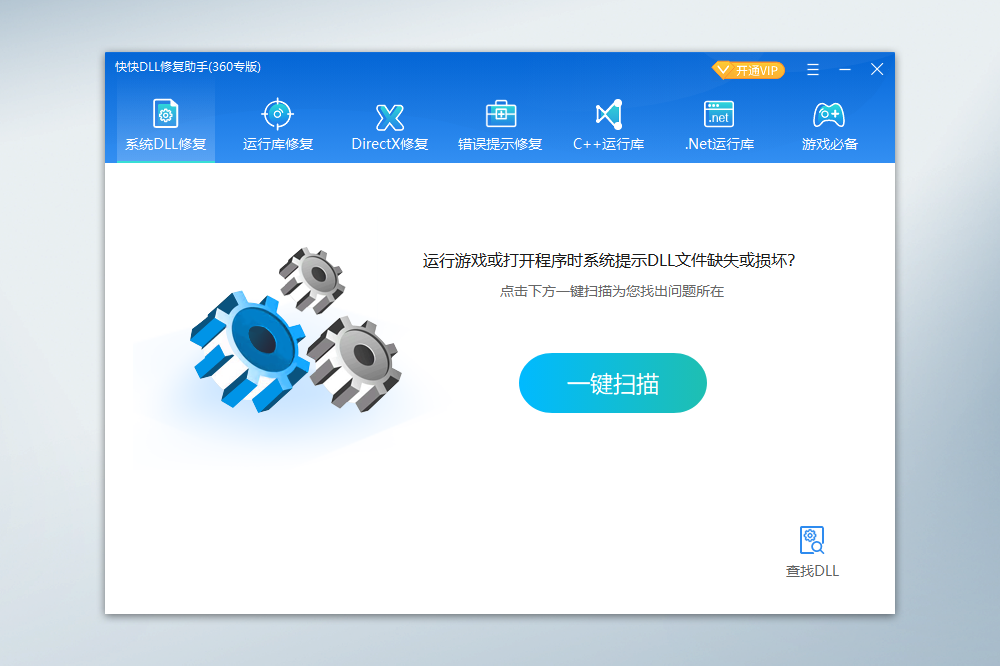Start the 一键扫描 scan
Screen dimensions: 1000x666
[x=612, y=383]
